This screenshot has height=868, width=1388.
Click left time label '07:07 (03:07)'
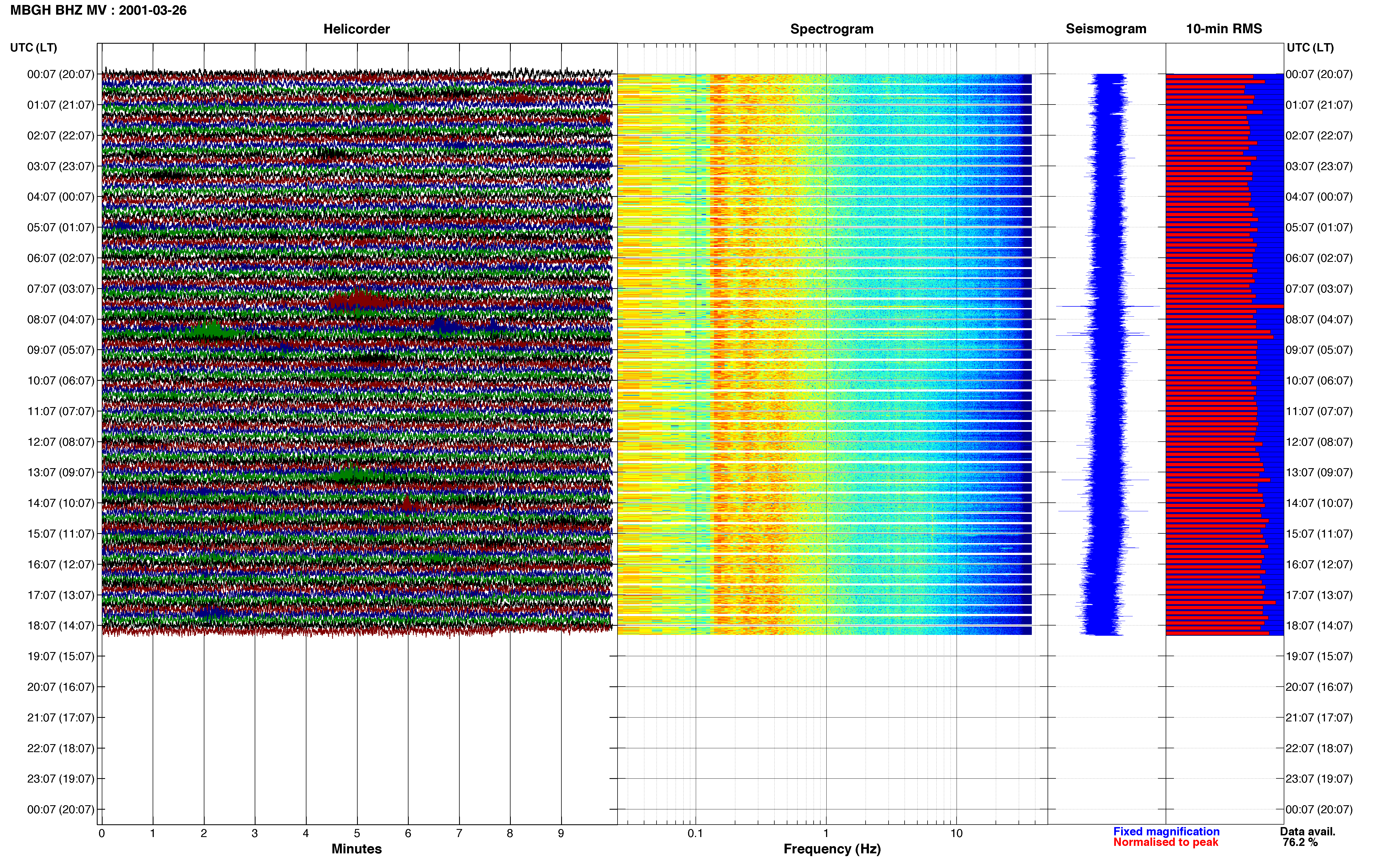61,289
